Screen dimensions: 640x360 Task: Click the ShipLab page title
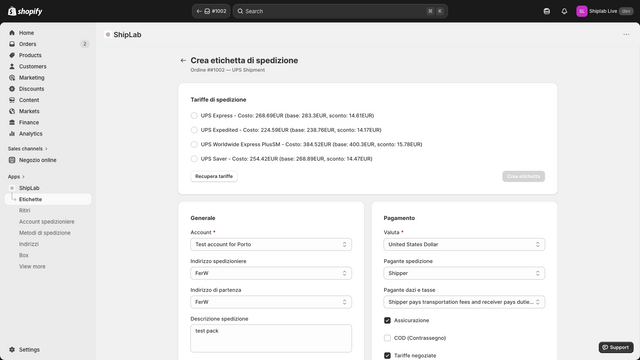coord(127,35)
